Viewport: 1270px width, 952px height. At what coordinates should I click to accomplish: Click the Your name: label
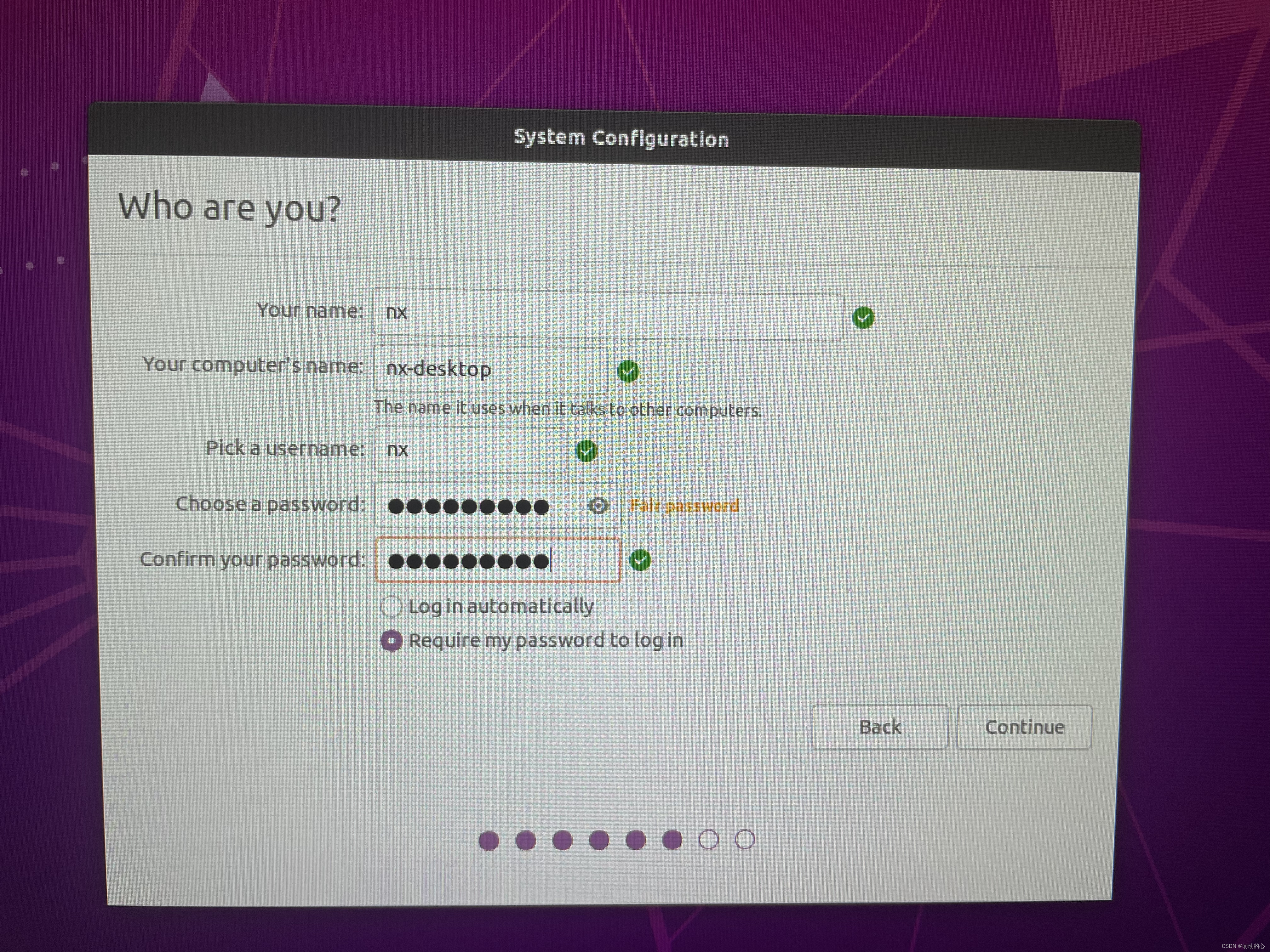[310, 310]
